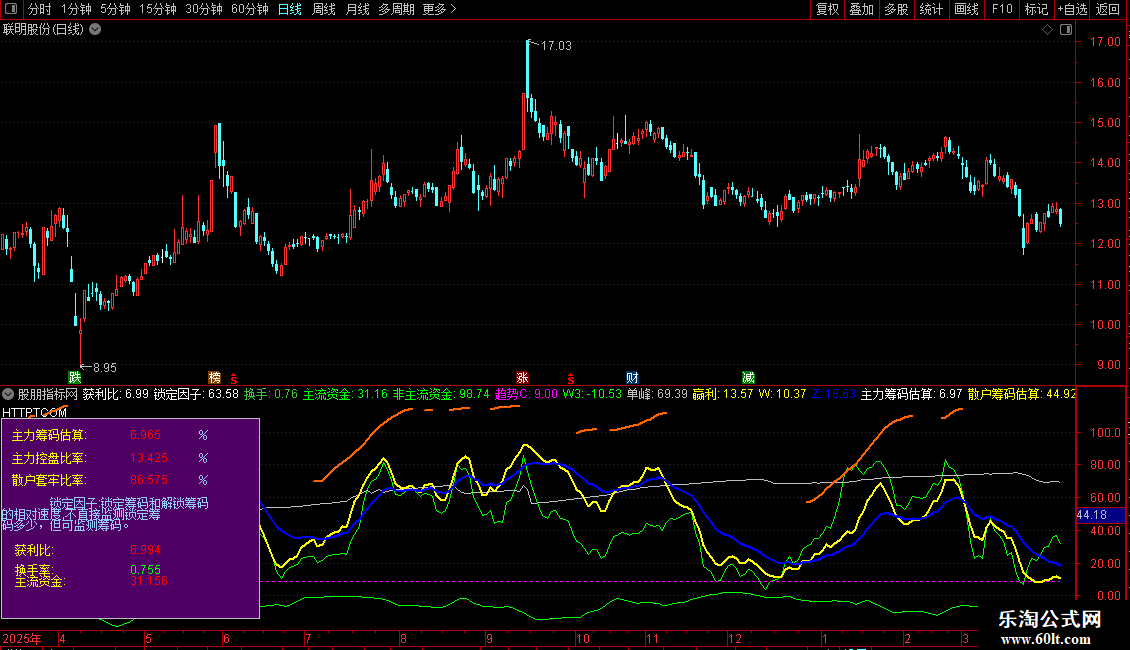Image resolution: width=1130 pixels, height=650 pixels.
Task: Click the 复权 button
Action: (x=827, y=10)
